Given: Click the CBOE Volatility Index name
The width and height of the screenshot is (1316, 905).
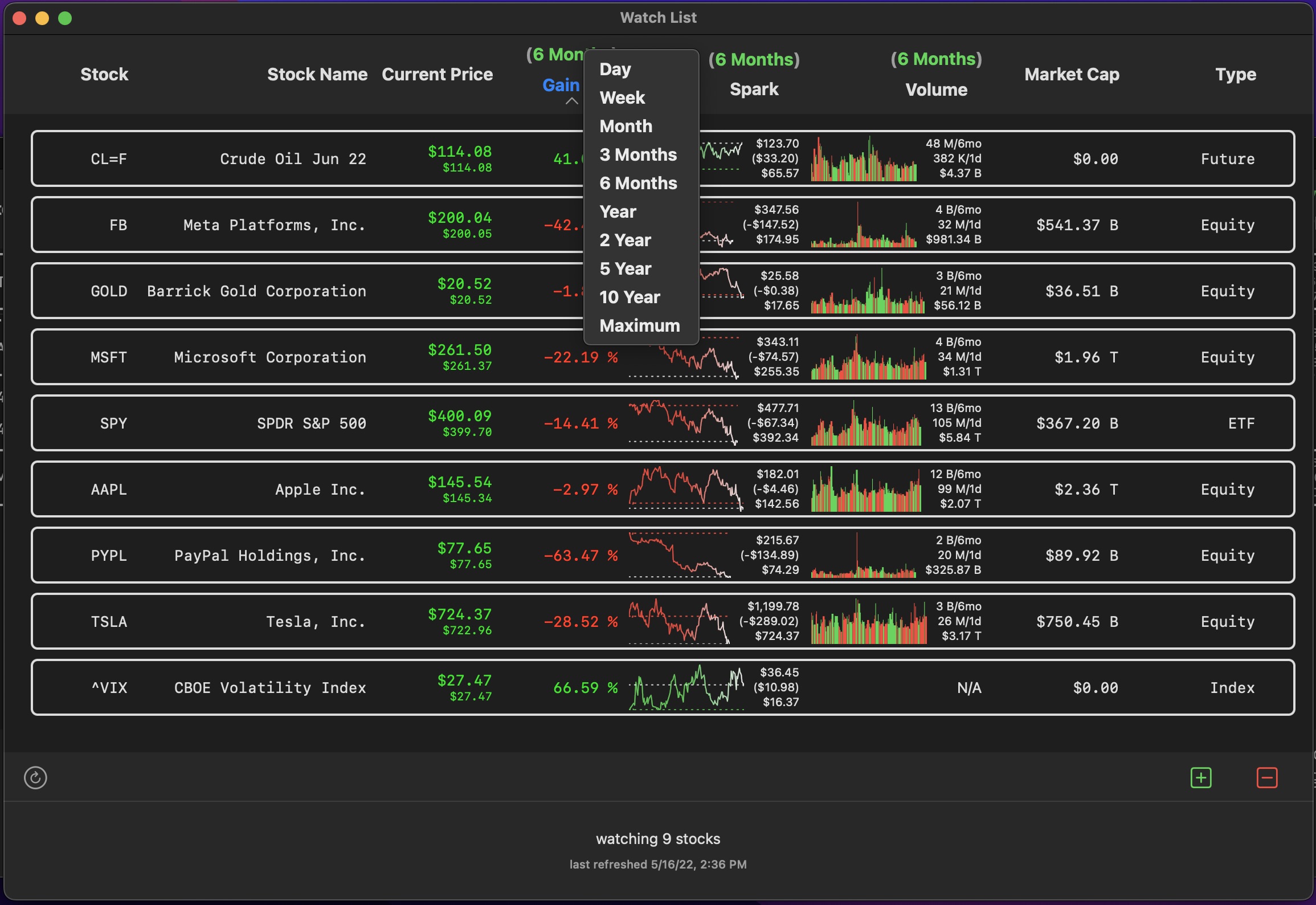Looking at the screenshot, I should (x=270, y=687).
